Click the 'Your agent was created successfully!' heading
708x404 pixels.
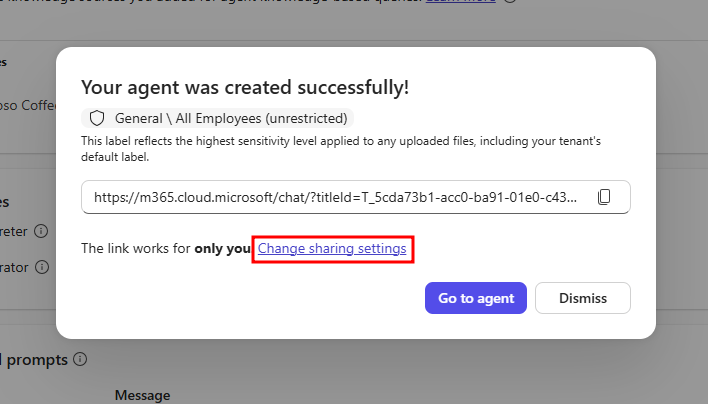245,87
